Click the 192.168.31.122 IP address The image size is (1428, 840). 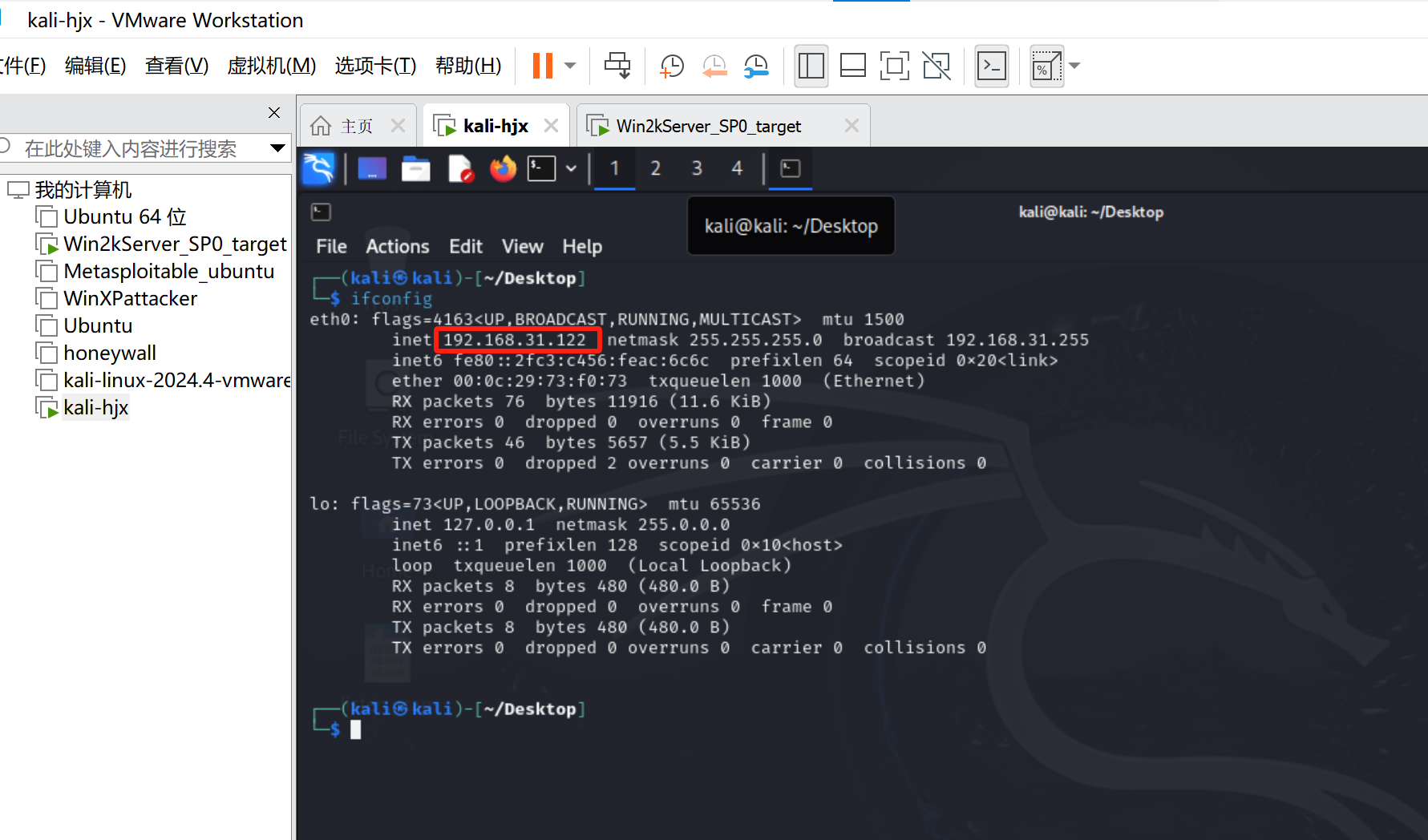(515, 340)
